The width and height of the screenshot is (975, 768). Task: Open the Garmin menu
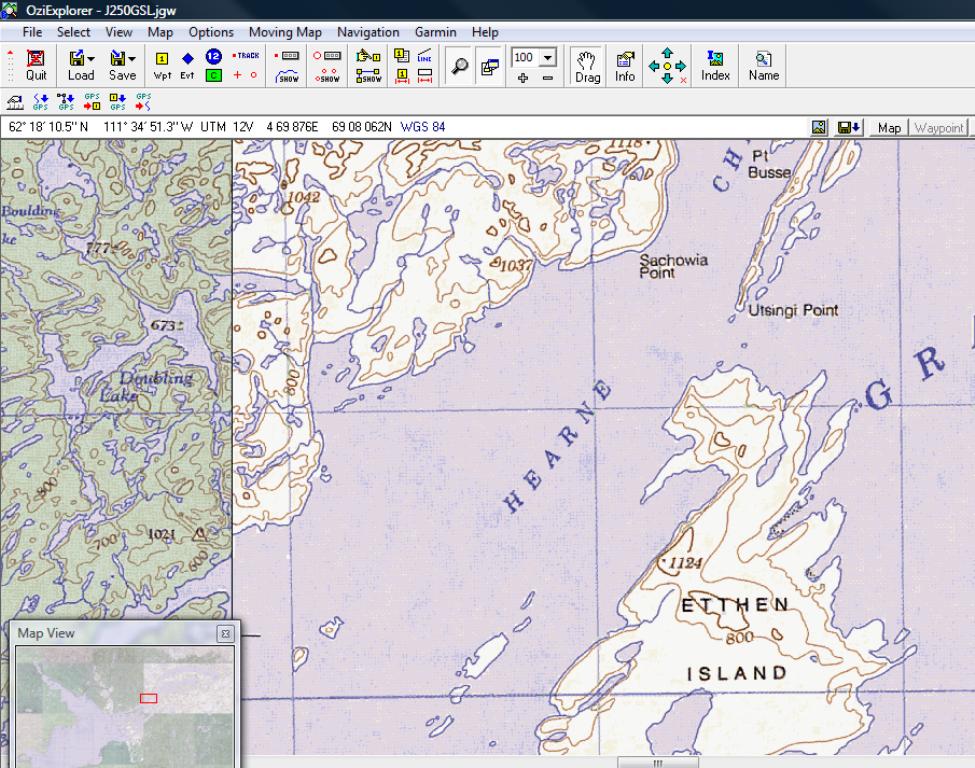(x=436, y=32)
